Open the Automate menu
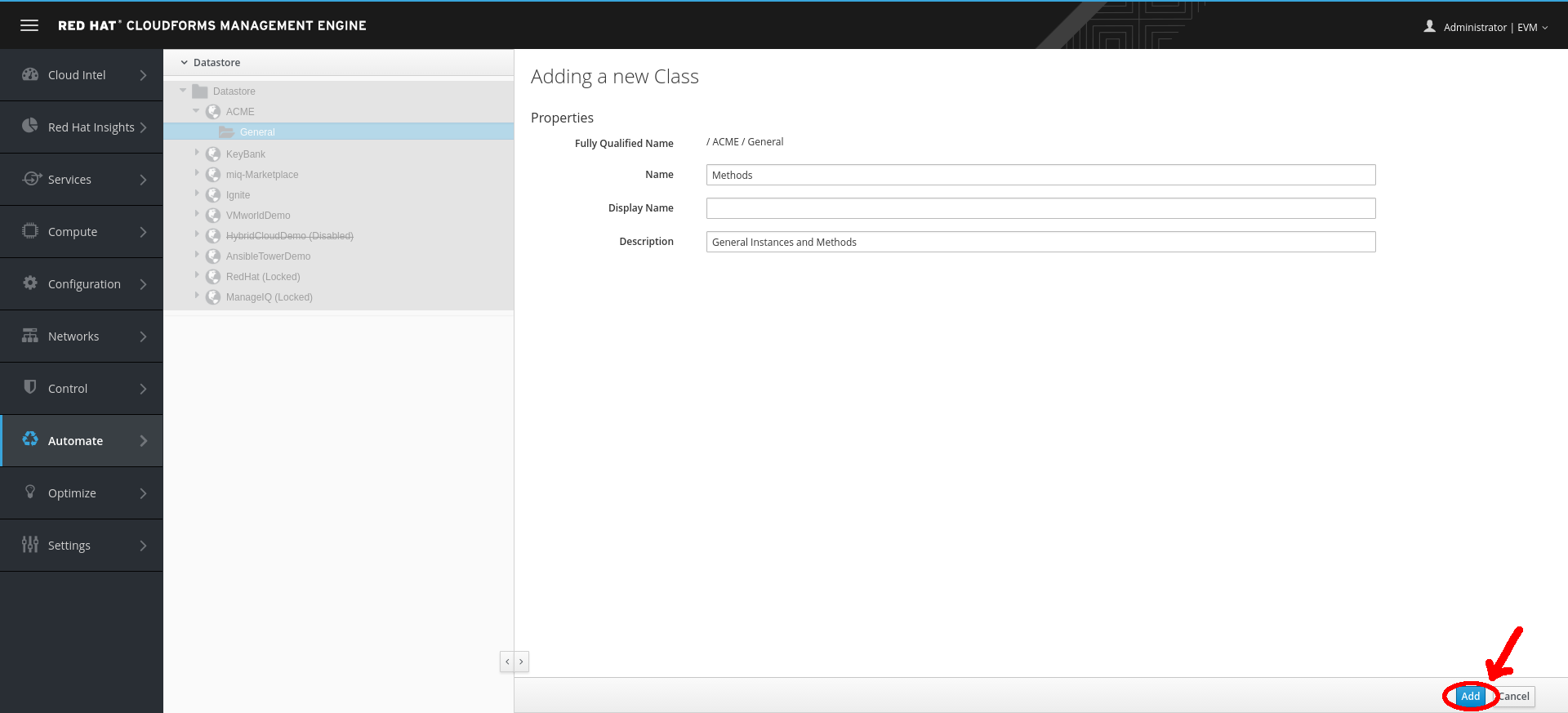Image resolution: width=1568 pixels, height=713 pixels. coord(82,441)
